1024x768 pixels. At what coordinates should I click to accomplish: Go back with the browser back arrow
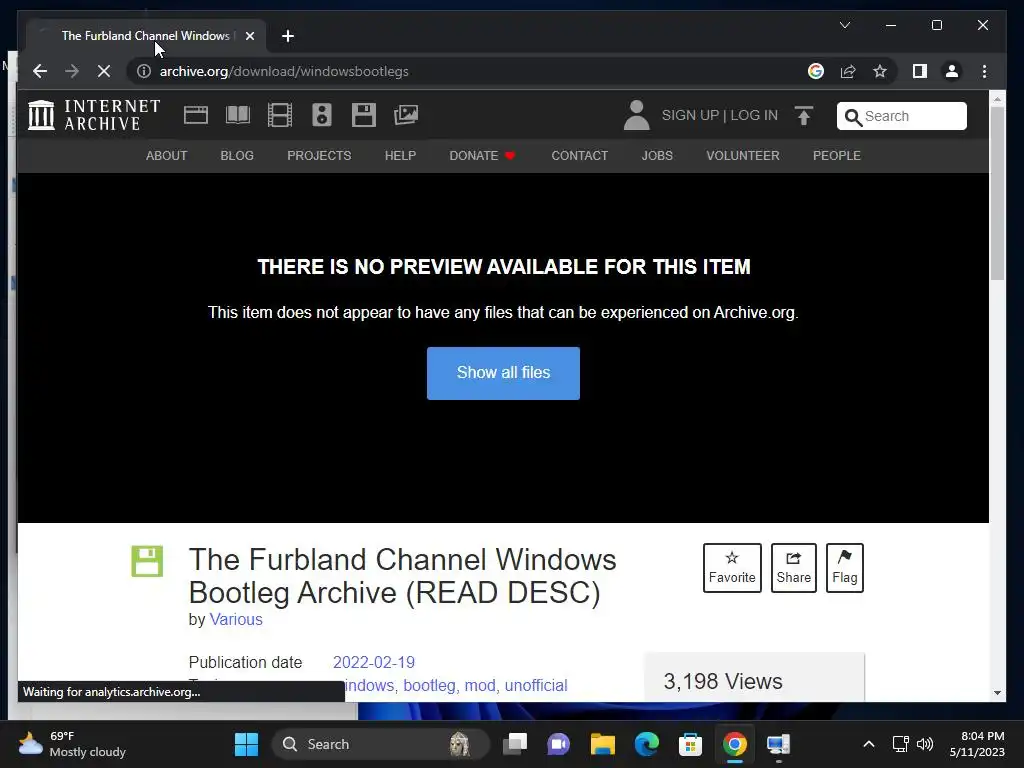[x=40, y=71]
